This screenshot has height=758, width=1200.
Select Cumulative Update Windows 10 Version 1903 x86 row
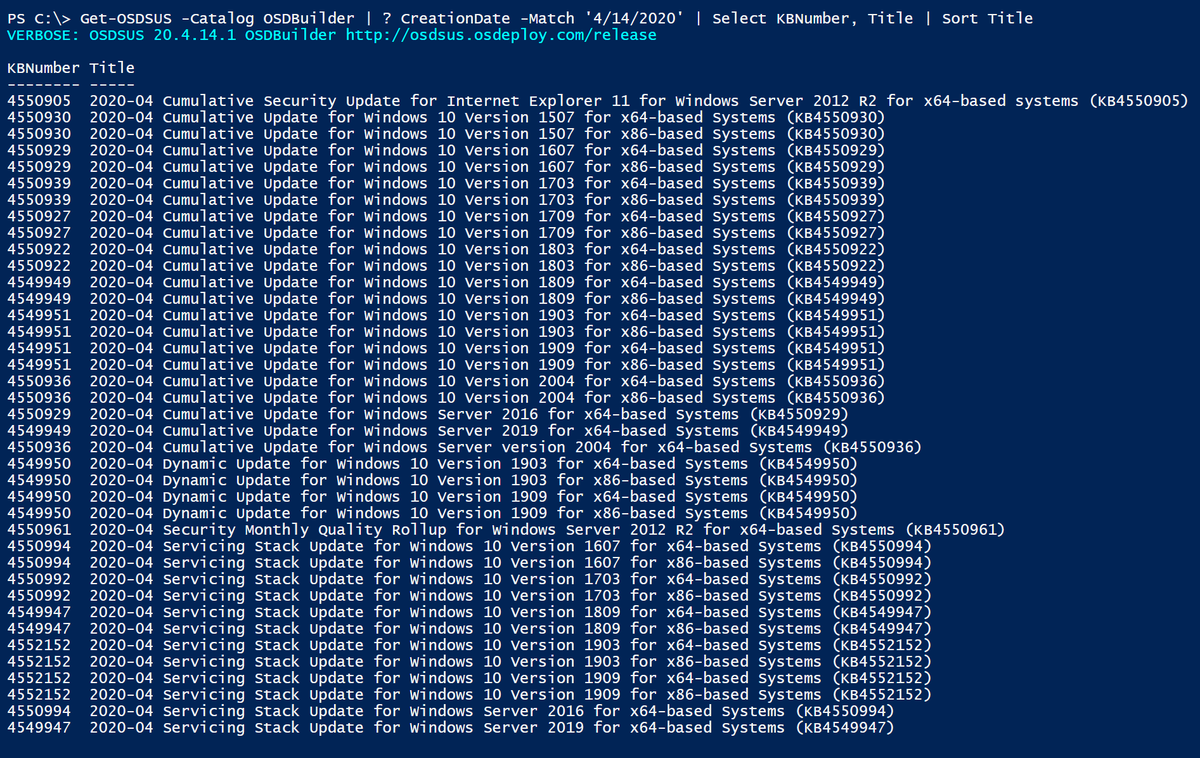click(x=446, y=332)
